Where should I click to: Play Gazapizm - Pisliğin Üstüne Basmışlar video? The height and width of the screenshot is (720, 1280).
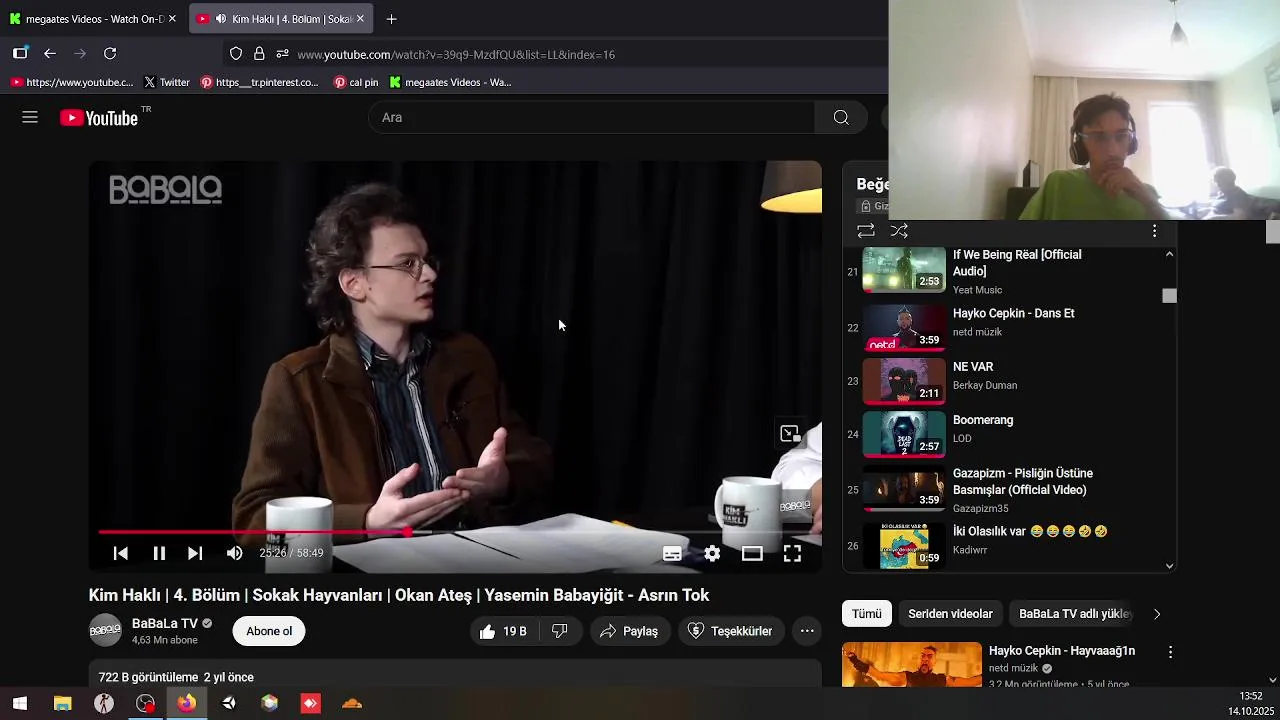tap(1010, 489)
